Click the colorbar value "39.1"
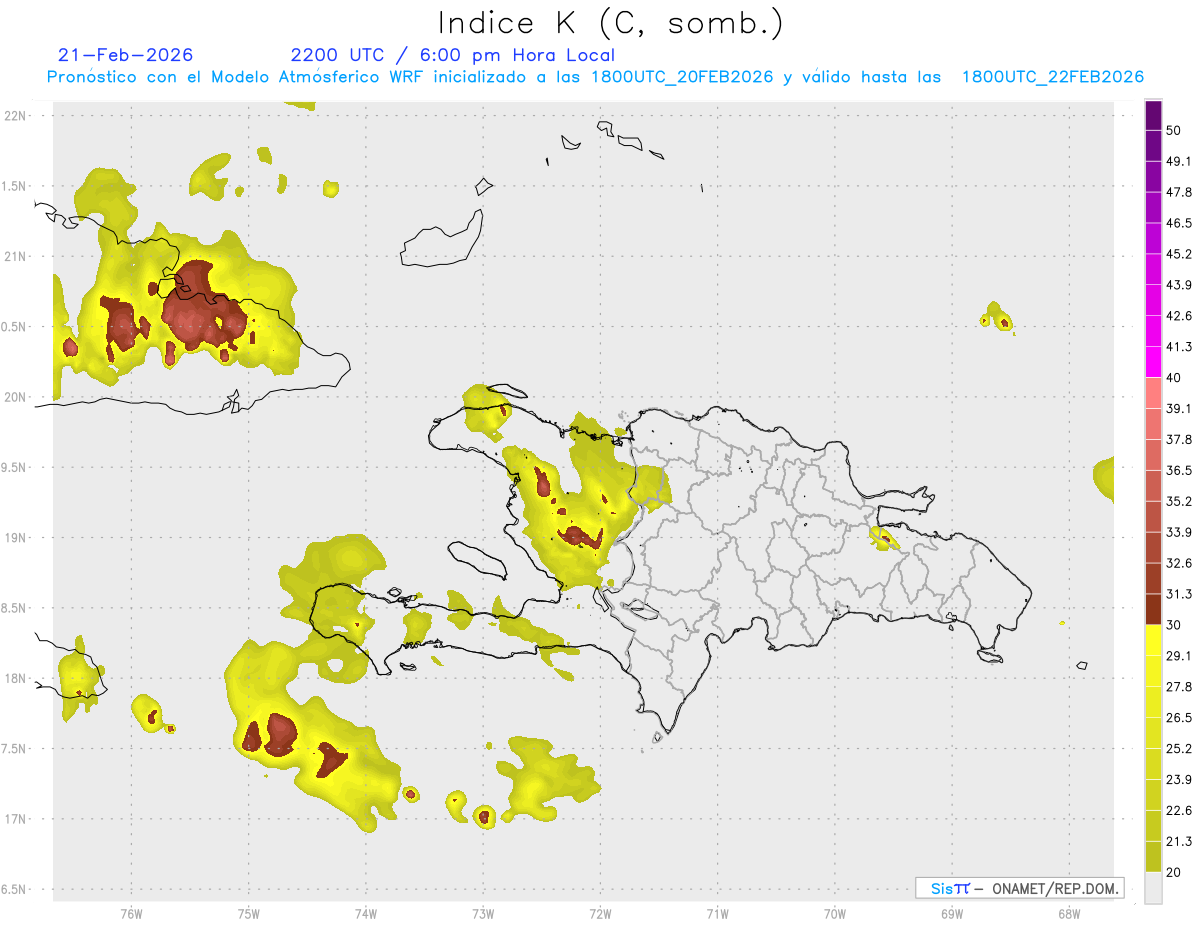 [x=1180, y=409]
